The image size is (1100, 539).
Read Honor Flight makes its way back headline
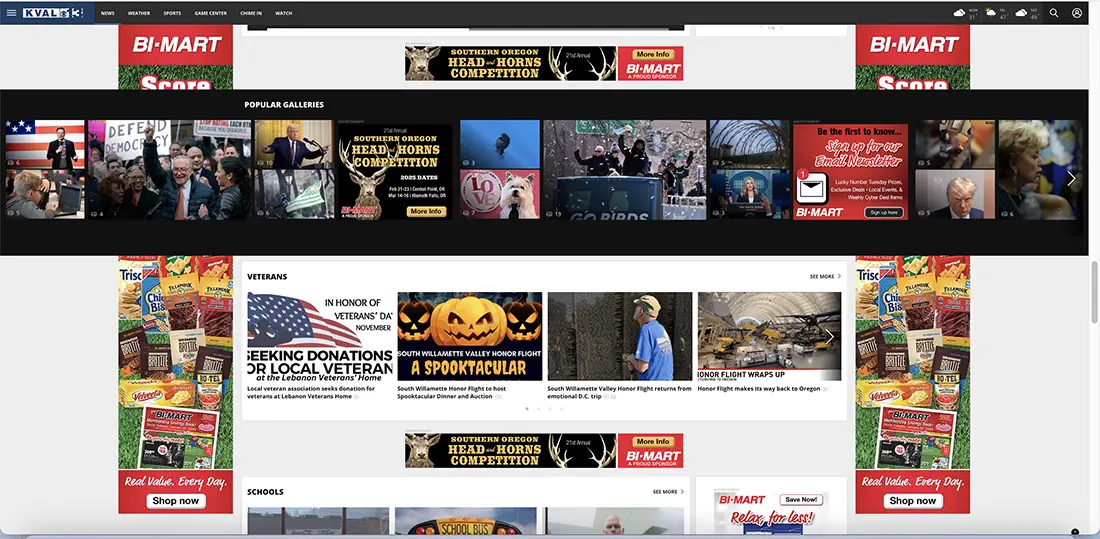click(758, 388)
